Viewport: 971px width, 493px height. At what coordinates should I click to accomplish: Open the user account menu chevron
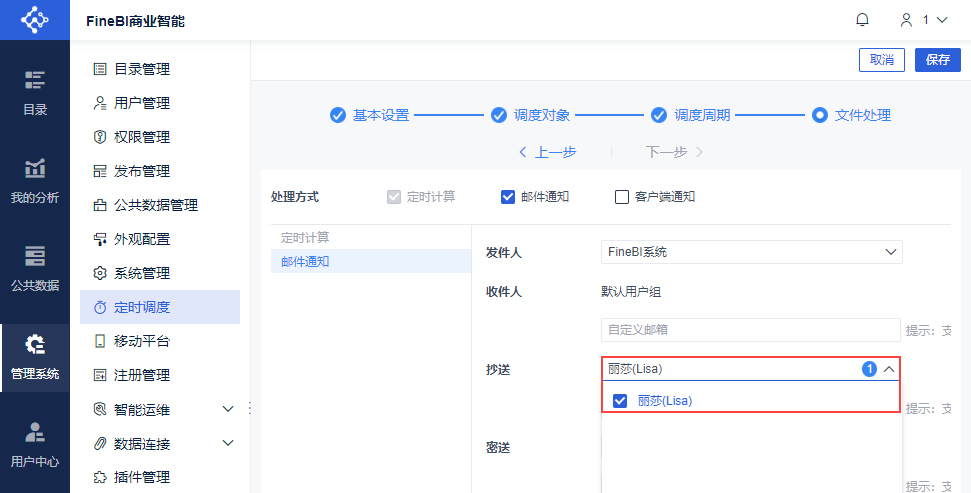point(942,20)
